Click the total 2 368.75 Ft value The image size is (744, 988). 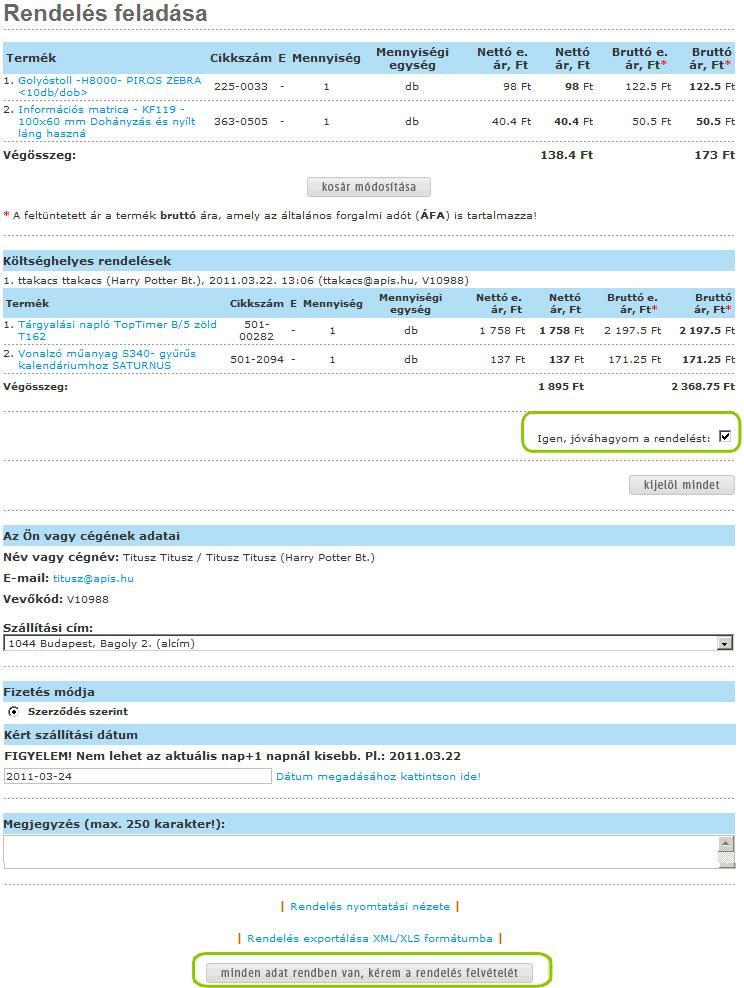coord(703,386)
